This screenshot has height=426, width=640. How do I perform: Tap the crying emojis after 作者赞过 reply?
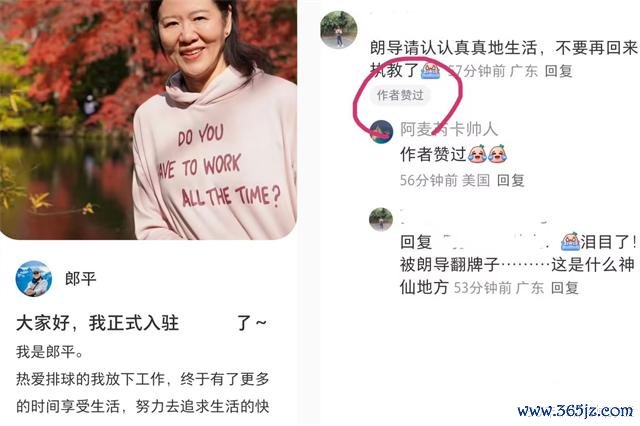(486, 154)
